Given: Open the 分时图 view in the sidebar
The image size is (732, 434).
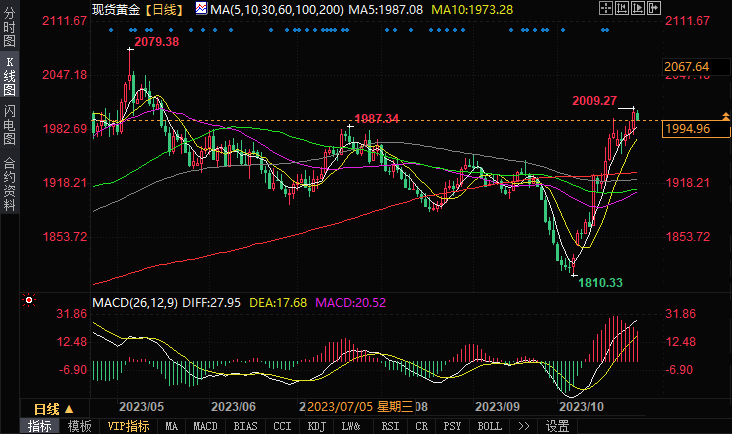Looking at the screenshot, I should click(9, 27).
